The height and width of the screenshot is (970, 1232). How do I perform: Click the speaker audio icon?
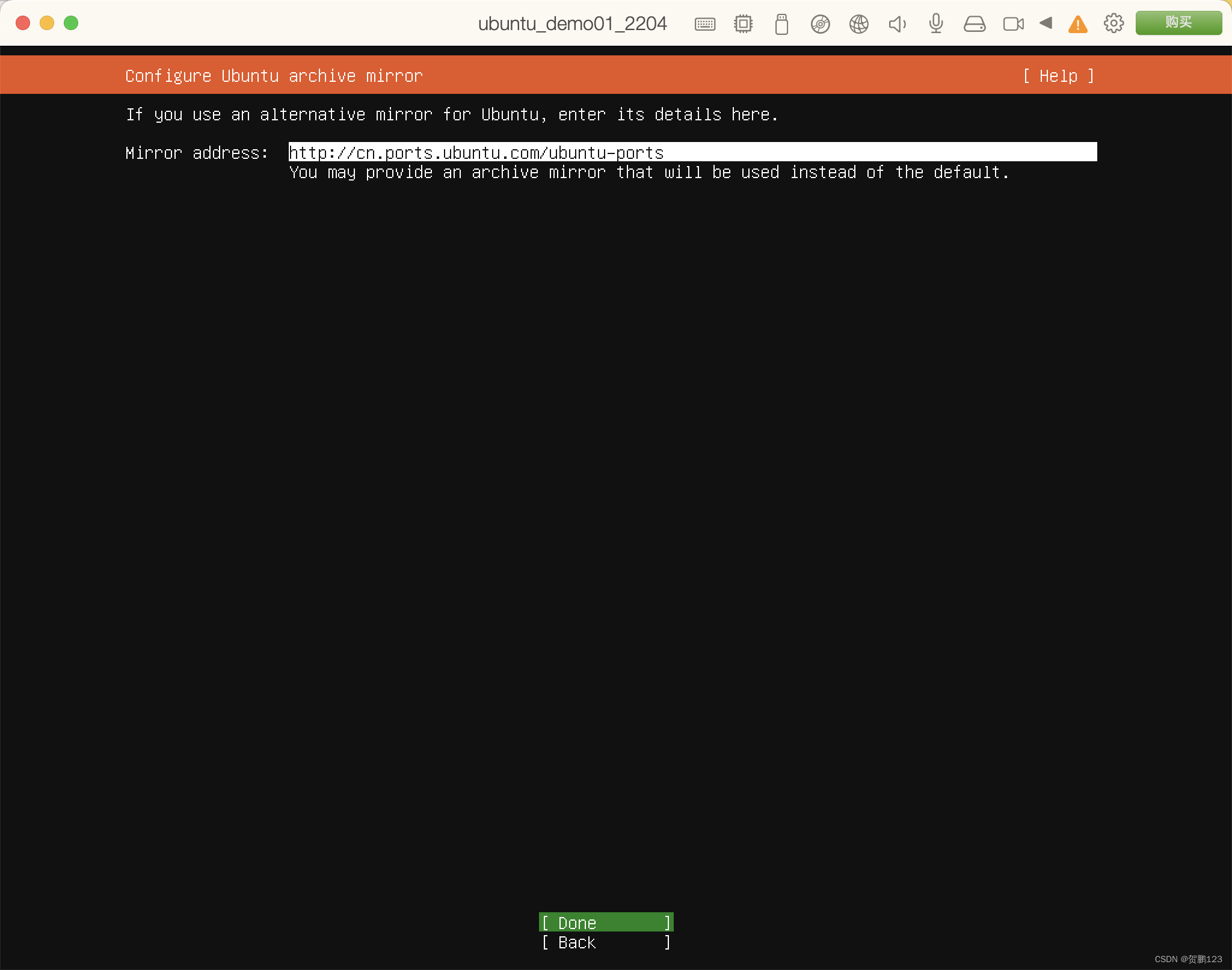pos(897,23)
